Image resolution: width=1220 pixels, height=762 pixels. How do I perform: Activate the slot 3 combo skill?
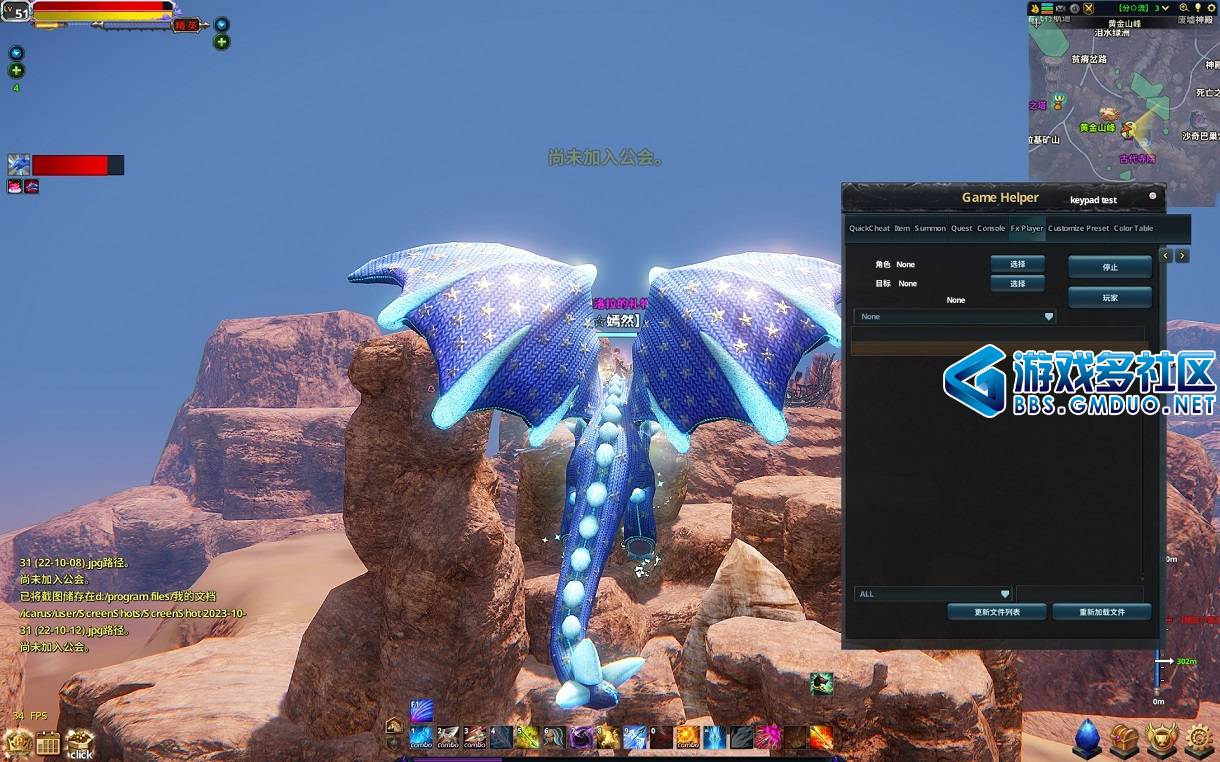(x=475, y=738)
